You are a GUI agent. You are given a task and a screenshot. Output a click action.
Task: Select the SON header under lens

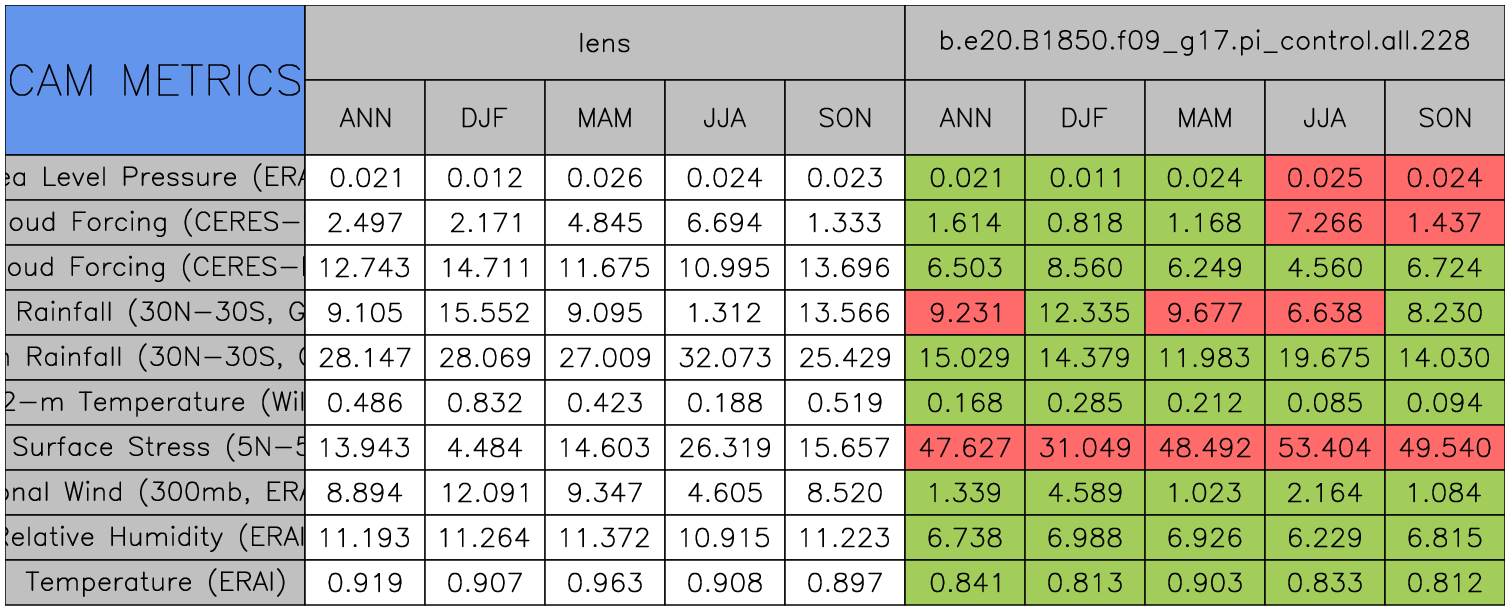point(844,118)
